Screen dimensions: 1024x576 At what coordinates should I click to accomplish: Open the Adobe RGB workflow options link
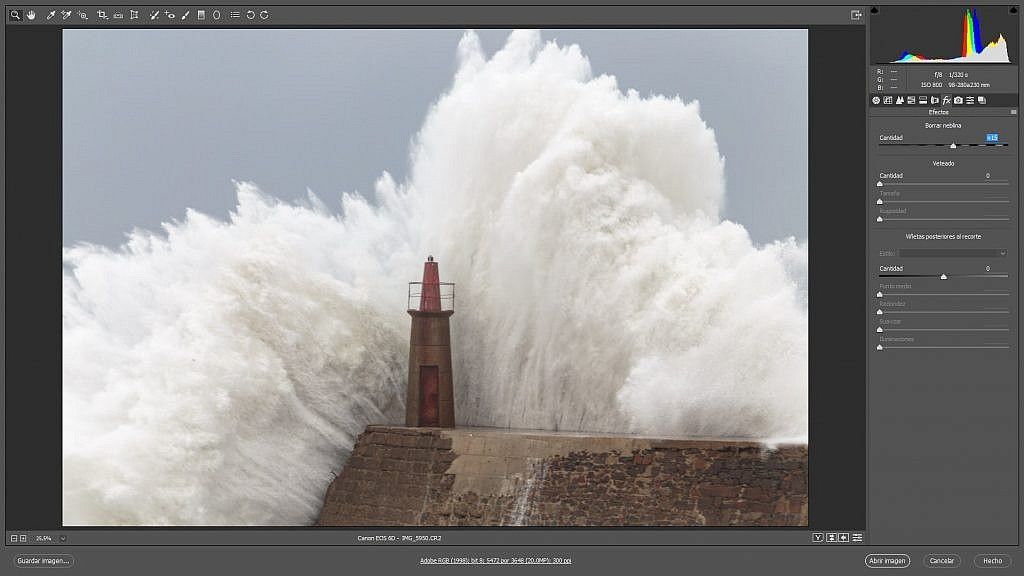496,560
